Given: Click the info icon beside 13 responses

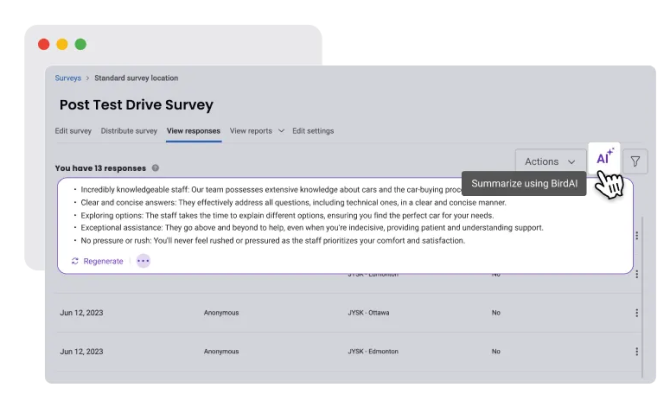Looking at the screenshot, I should 156,168.
